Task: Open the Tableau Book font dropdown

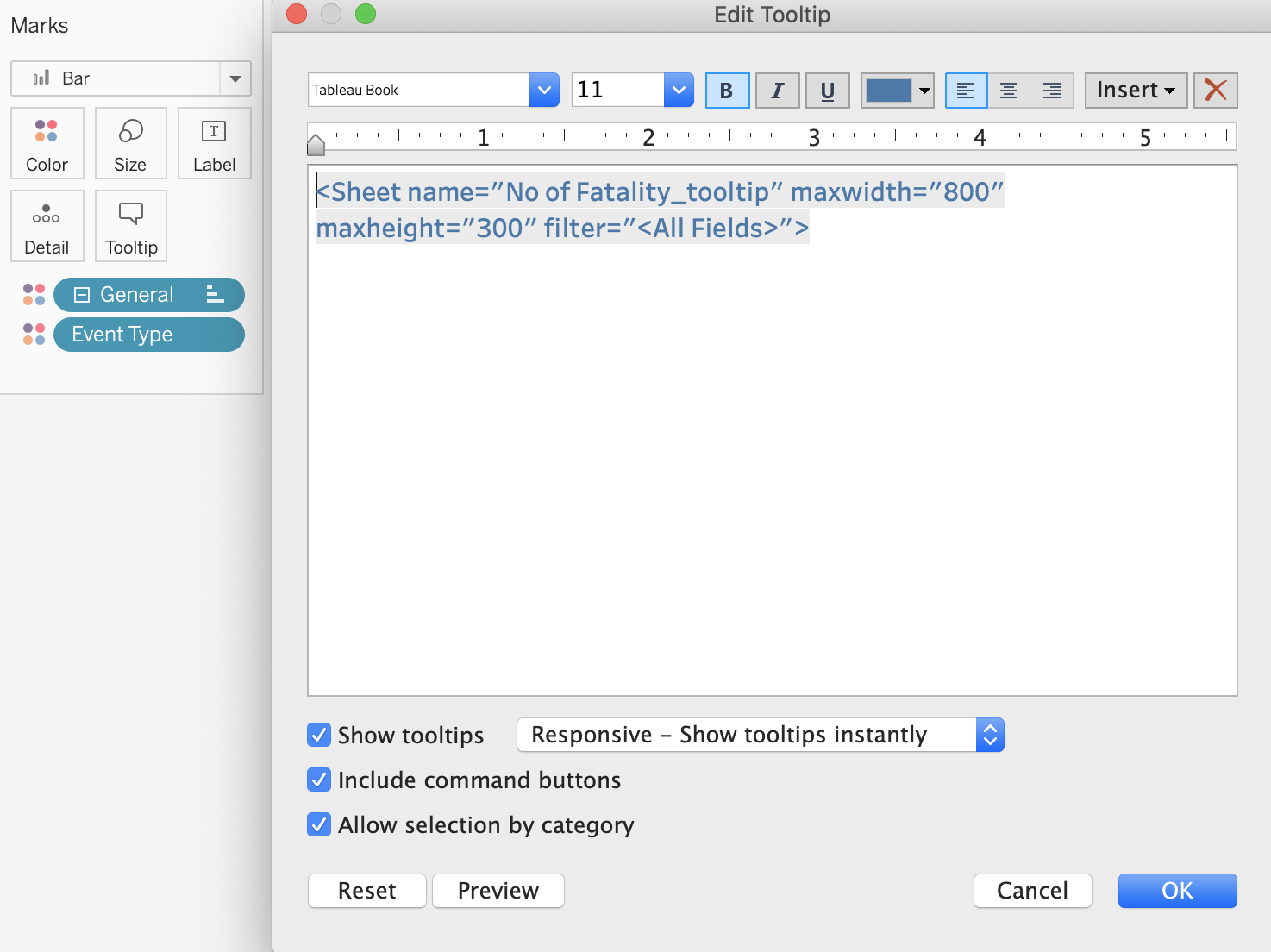Action: click(x=544, y=90)
